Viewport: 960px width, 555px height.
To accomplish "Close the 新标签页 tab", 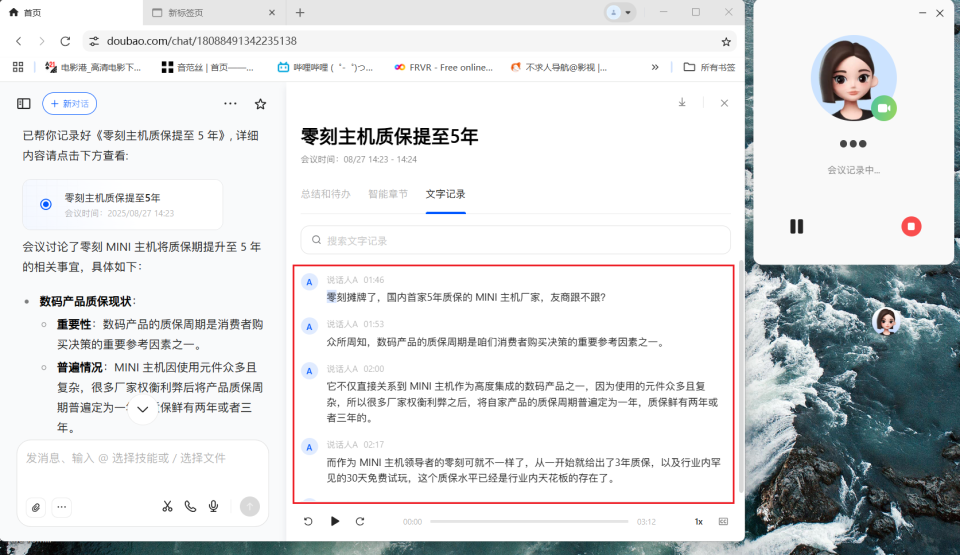I will tap(272, 12).
